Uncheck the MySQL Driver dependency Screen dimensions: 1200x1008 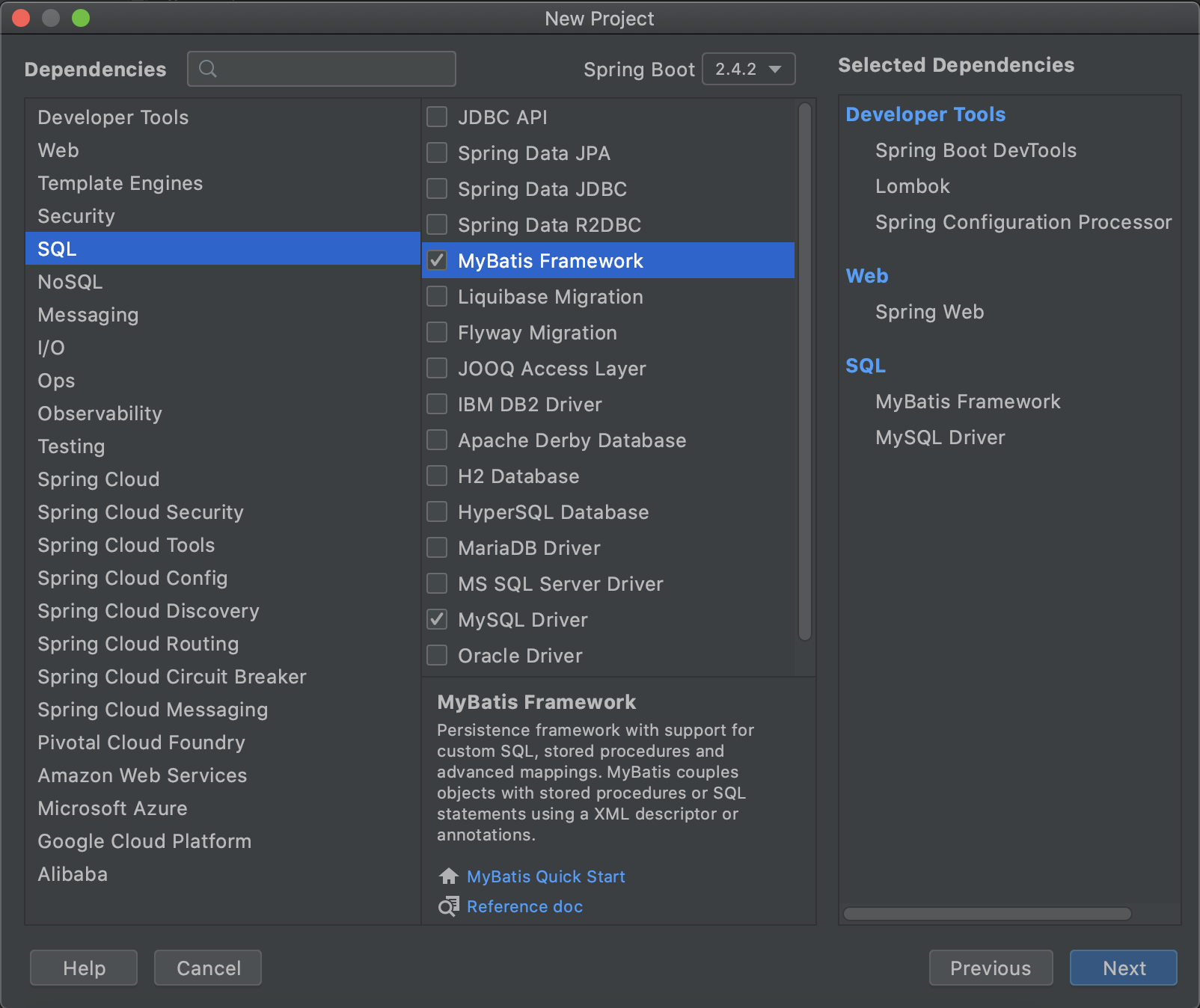coord(437,619)
